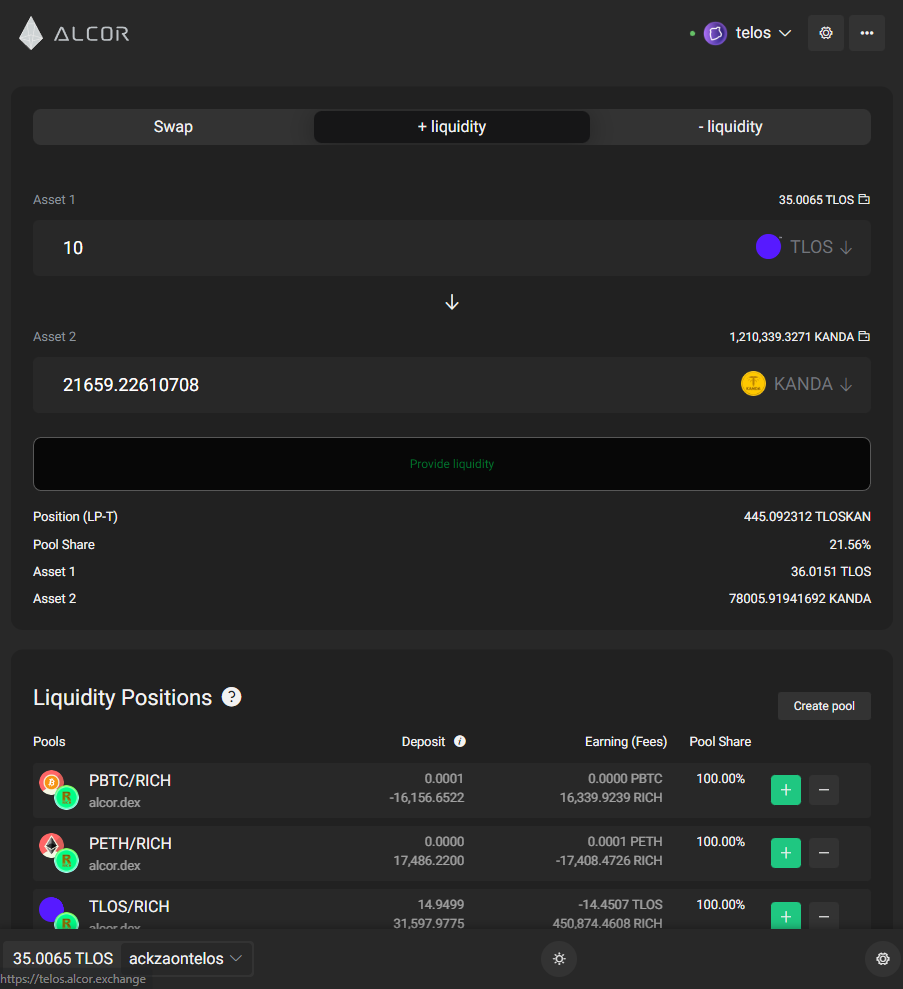
Task: Click the Alcor logo in the header
Action: 74,33
